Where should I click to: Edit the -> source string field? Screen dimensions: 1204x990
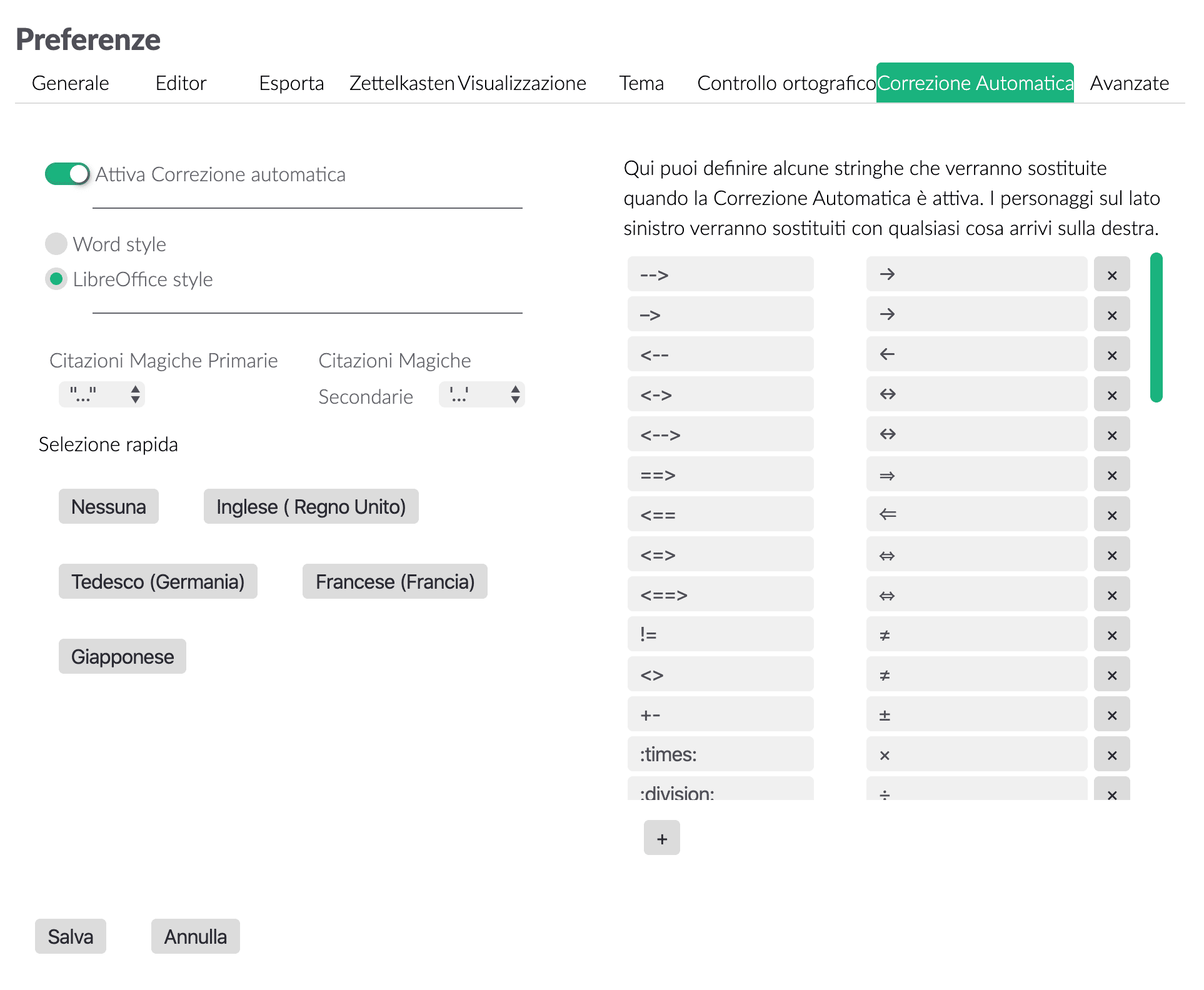pos(721,314)
